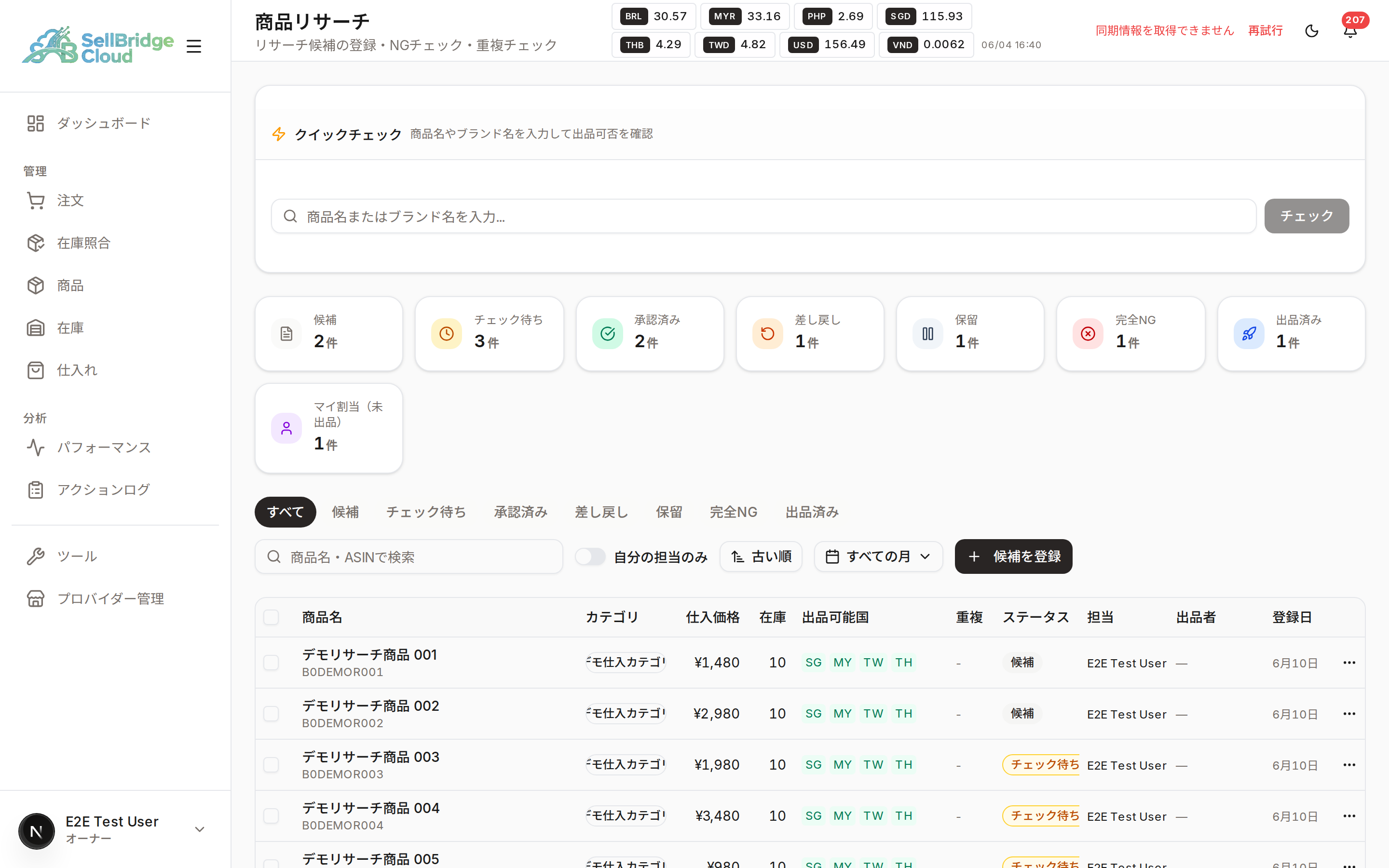Select checkbox for デモリサーチ商品 003
The image size is (1389, 868).
click(271, 765)
